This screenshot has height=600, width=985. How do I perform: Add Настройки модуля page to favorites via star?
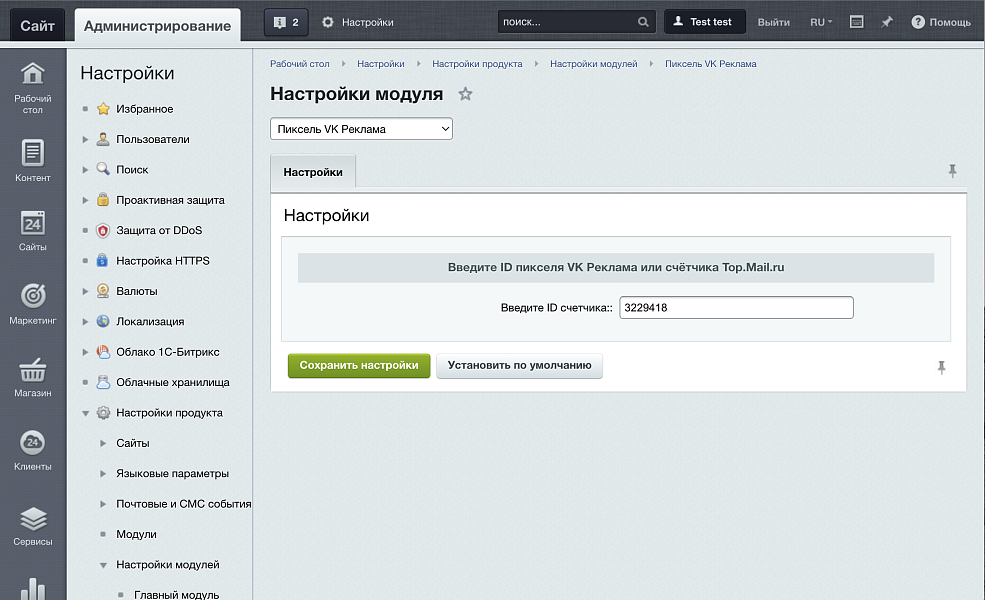(465, 93)
